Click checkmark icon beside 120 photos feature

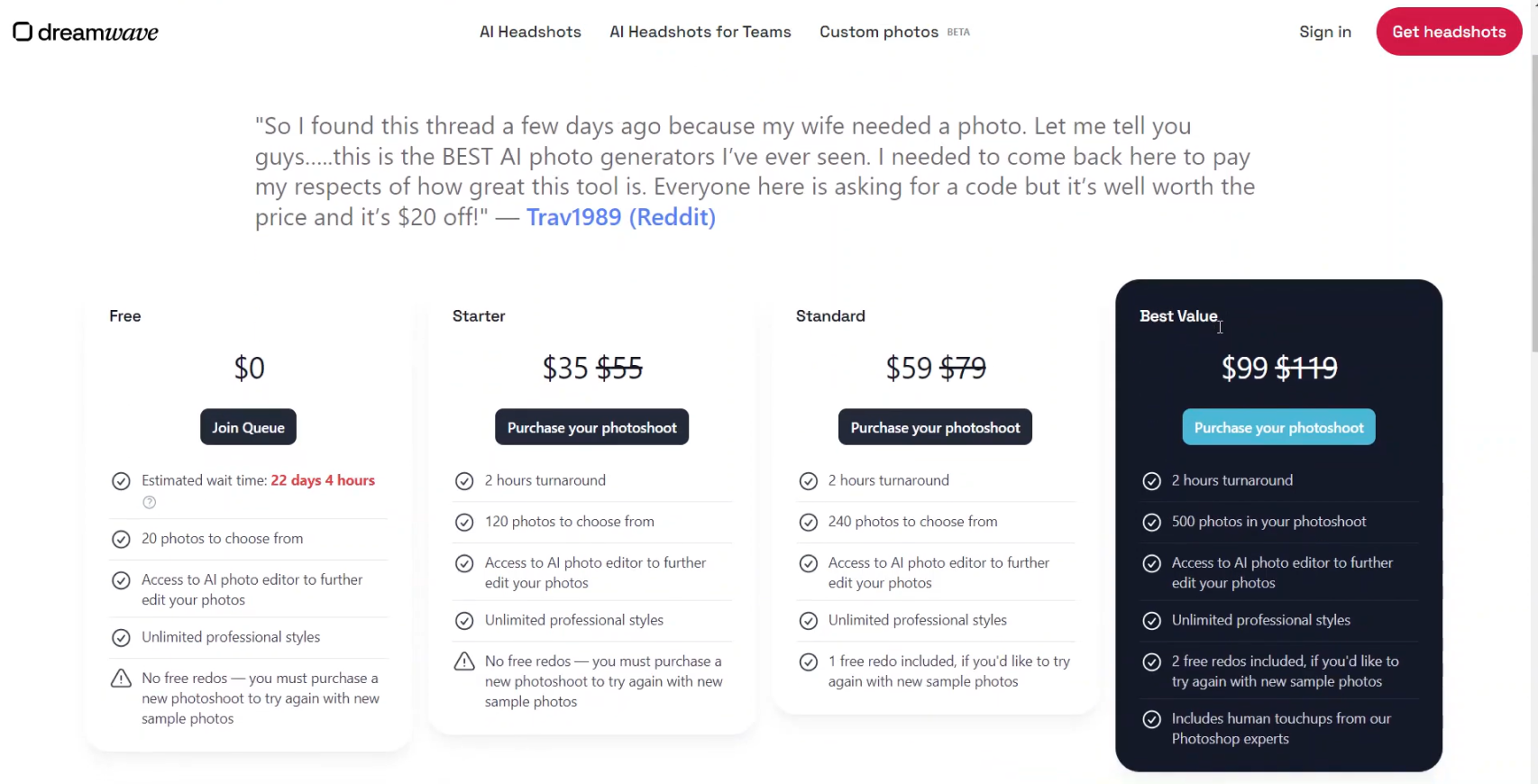[464, 522]
